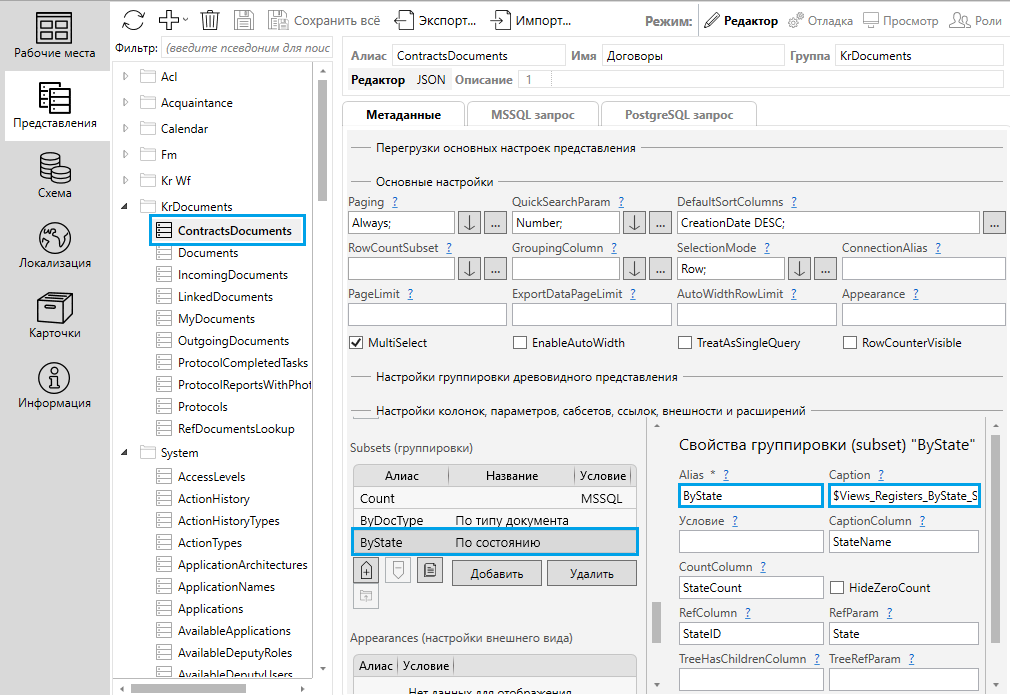
Task: Click the trash Delete icon in toolbar
Action: (x=210, y=20)
